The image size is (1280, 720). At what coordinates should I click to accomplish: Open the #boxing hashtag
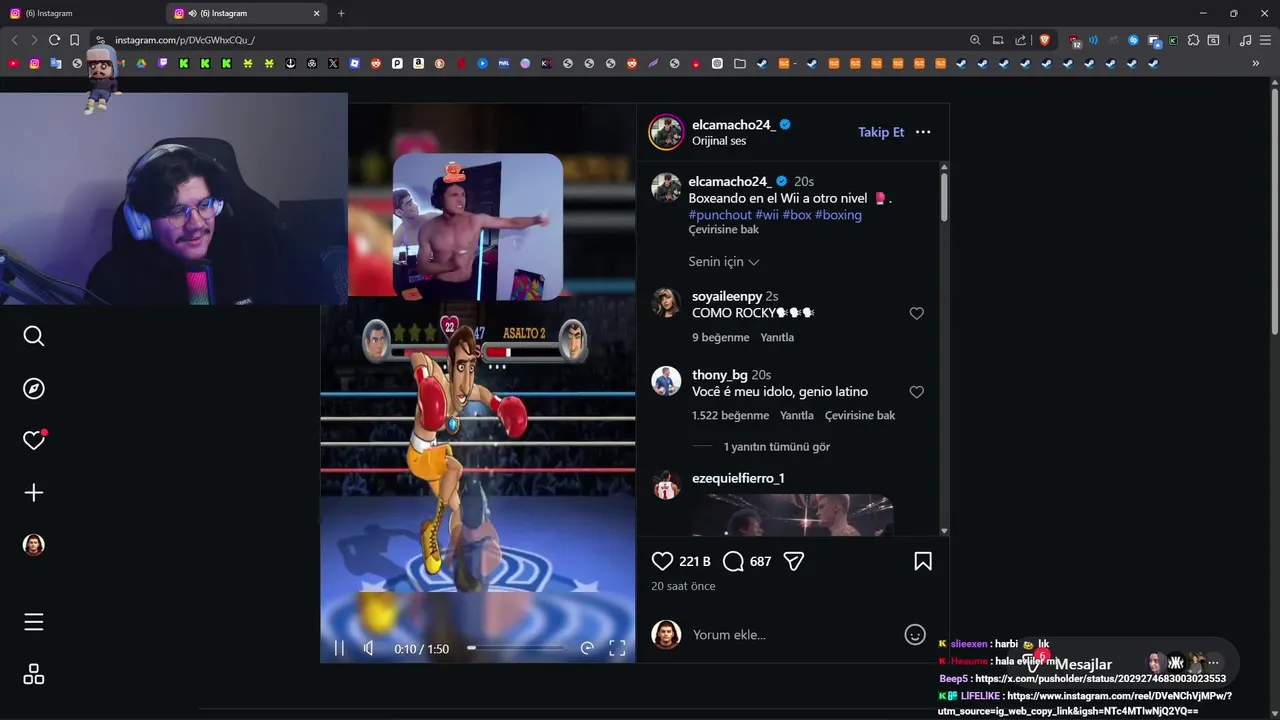tap(838, 215)
